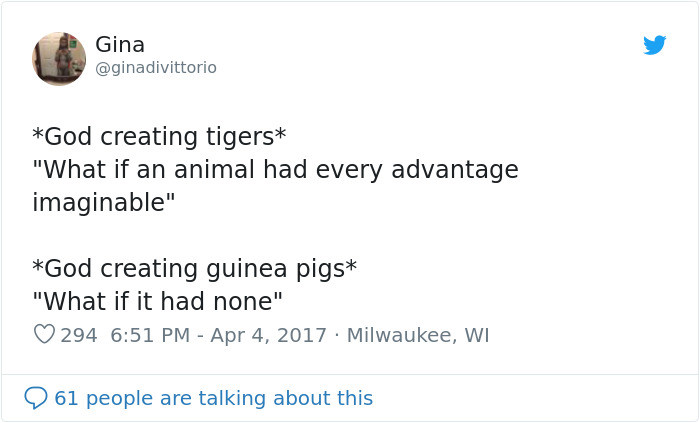The image size is (700, 423).
Task: Click the "What if it had none" line
Action: click(157, 300)
